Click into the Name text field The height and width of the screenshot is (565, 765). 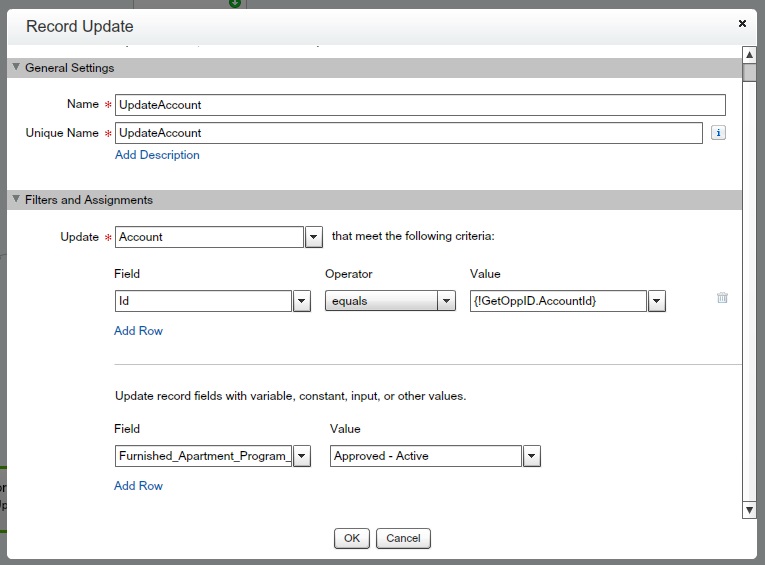pos(420,105)
